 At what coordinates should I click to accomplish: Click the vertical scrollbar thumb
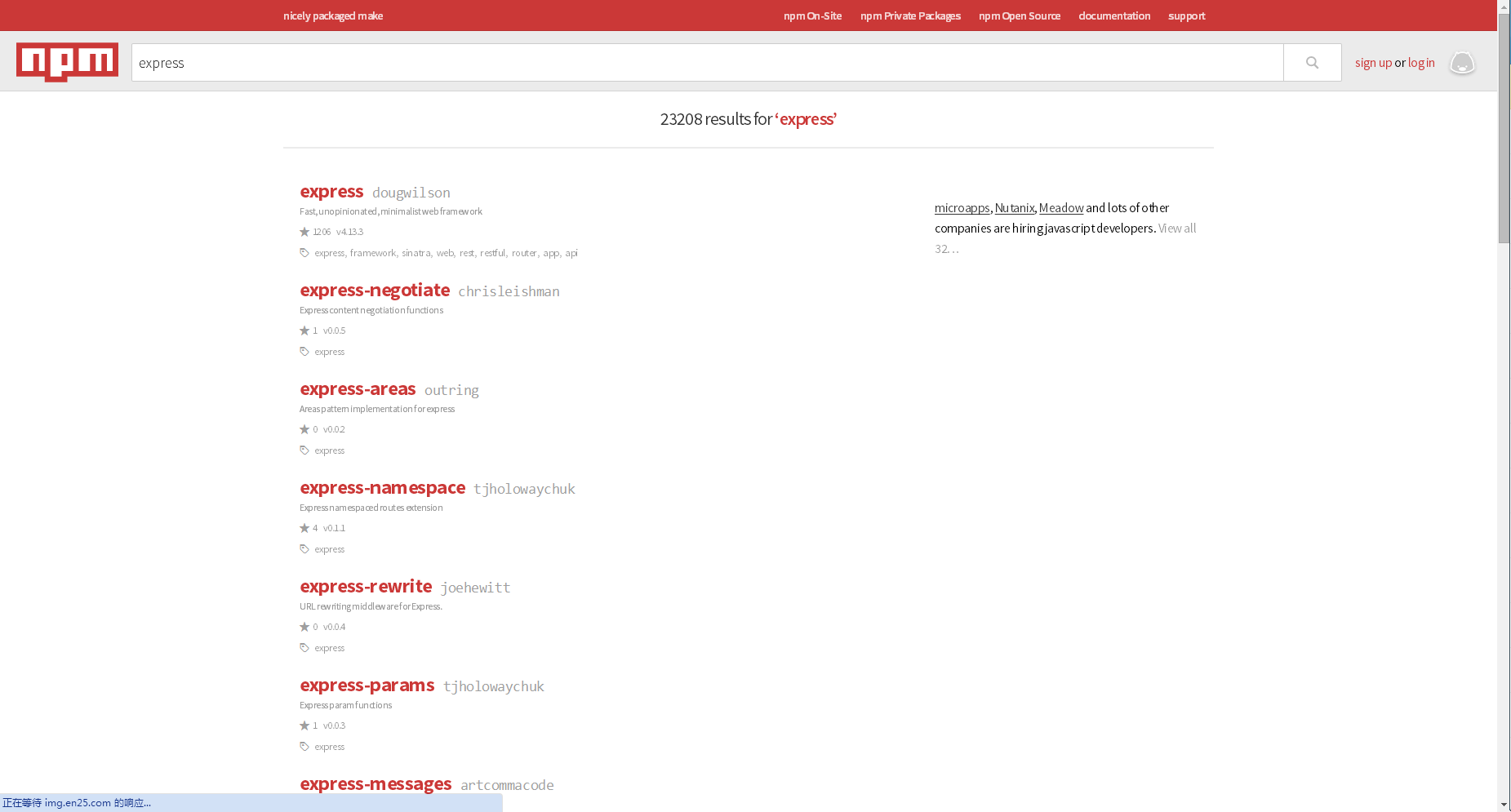1504,128
